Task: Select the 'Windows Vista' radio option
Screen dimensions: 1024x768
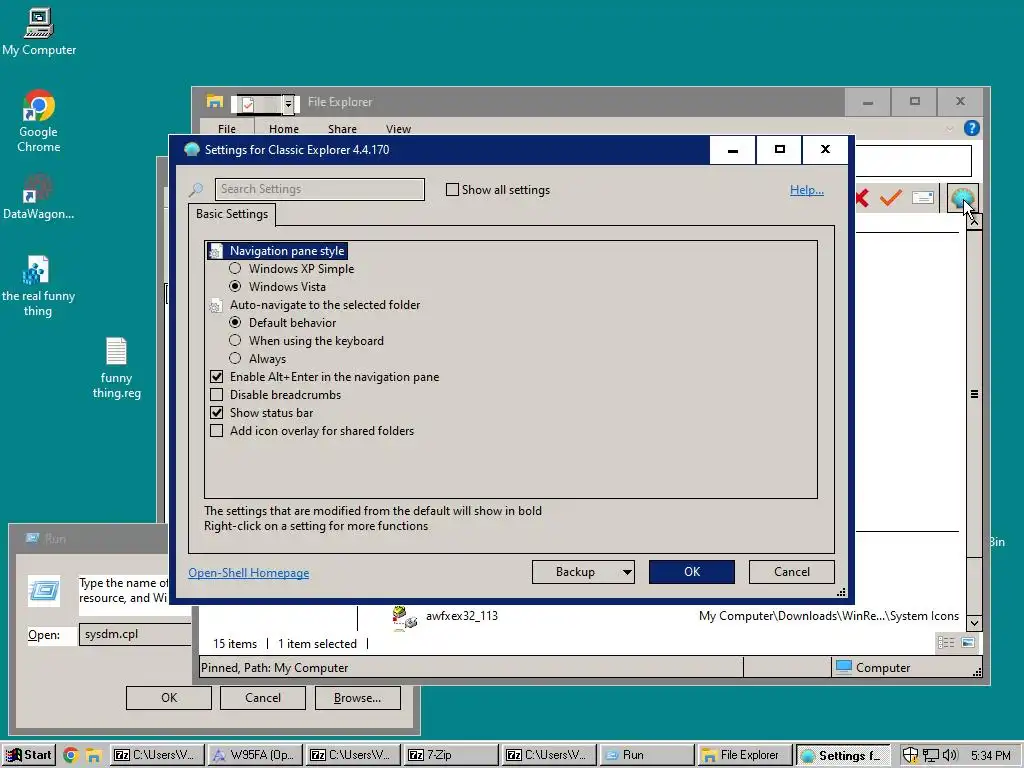Action: [235, 286]
